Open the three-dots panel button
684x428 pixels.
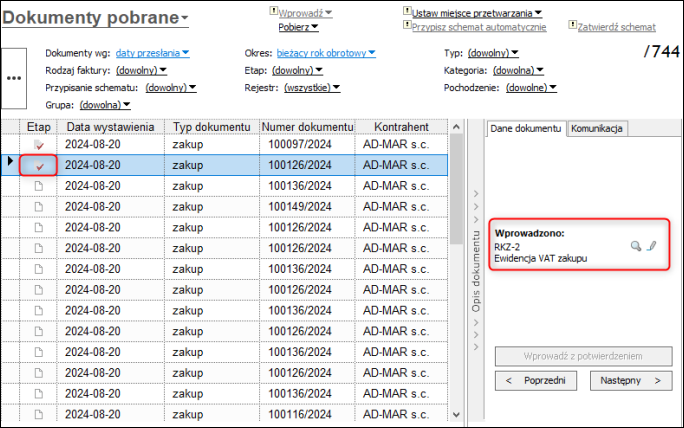click(14, 78)
